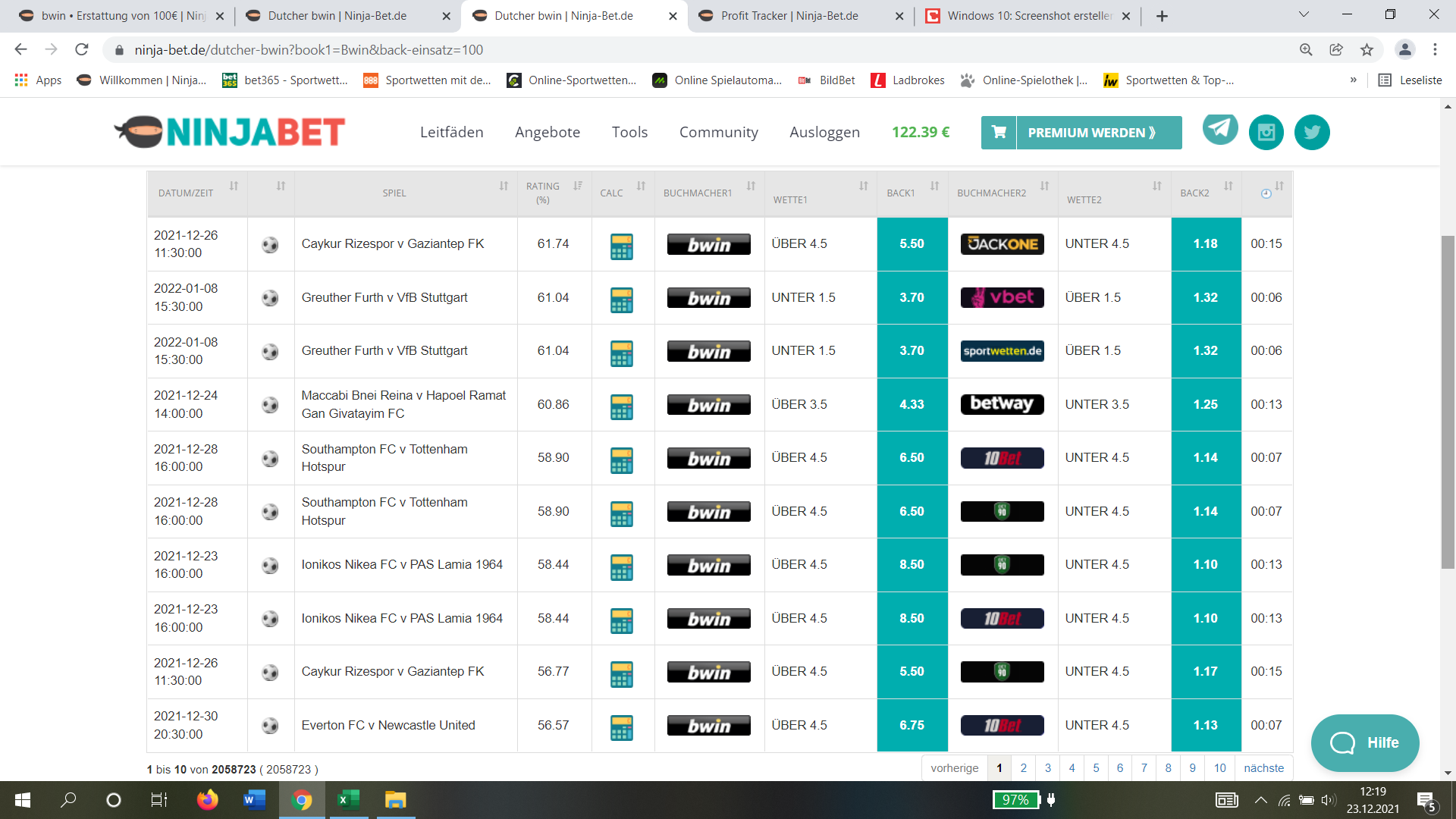1456x819 pixels.
Task: Click back2 odds 1.25
Action: click(x=1206, y=405)
